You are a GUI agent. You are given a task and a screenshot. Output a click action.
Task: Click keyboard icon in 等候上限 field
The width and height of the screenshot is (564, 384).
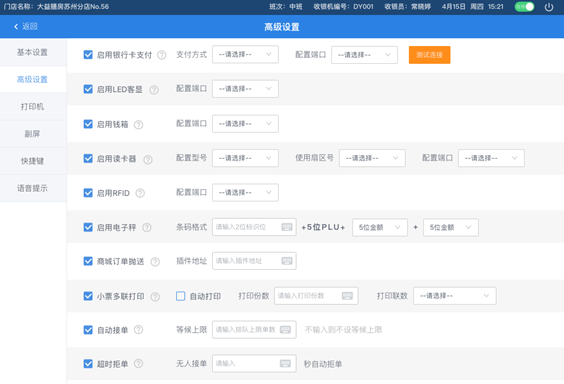coord(286,329)
